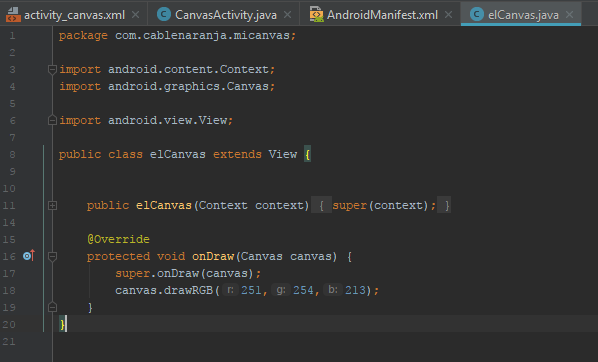Click the highlighted opening brace on line 8
The width and height of the screenshot is (598, 362).
pyautogui.click(x=307, y=154)
